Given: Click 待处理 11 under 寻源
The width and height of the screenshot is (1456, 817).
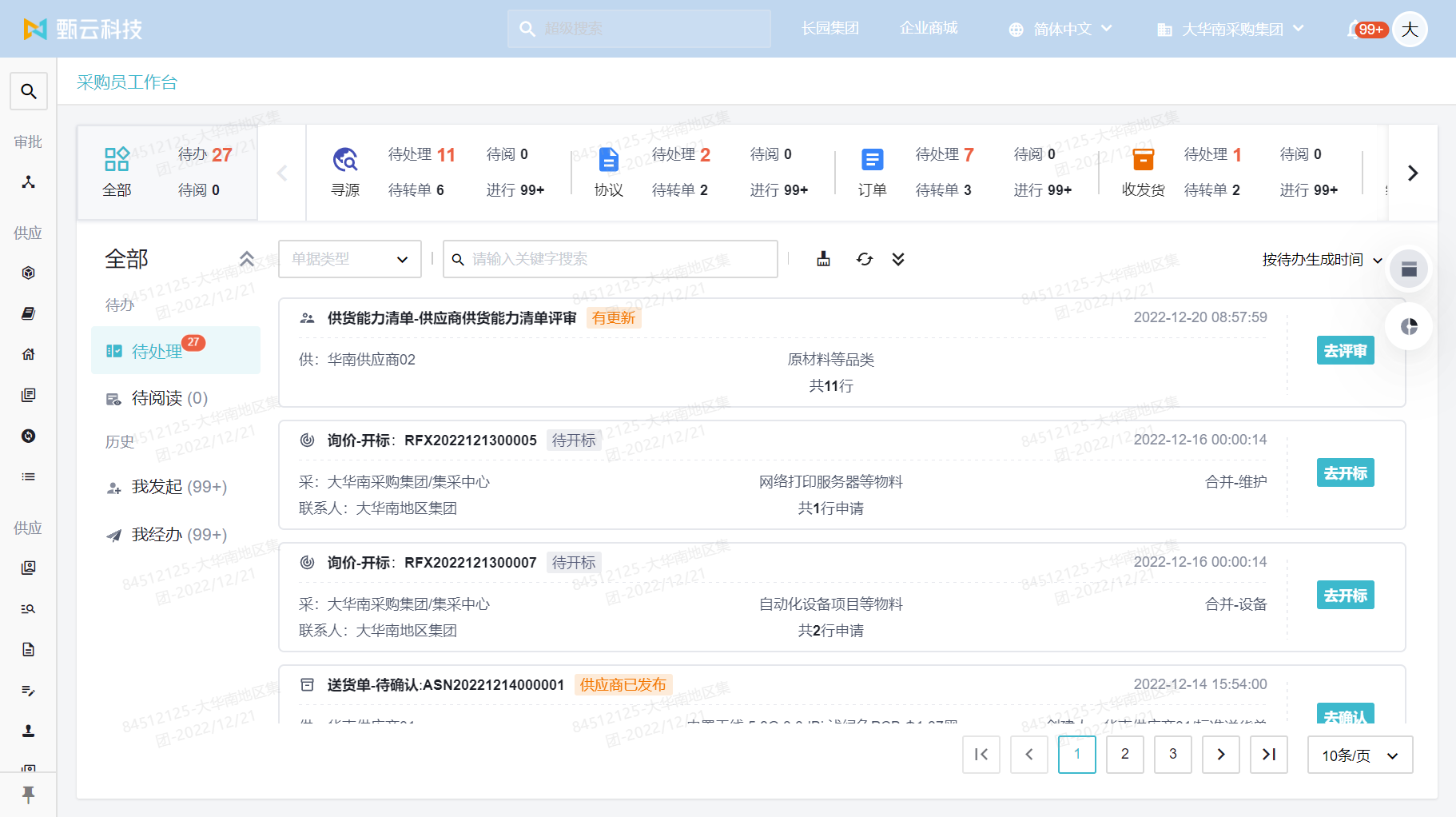Looking at the screenshot, I should coord(422,154).
